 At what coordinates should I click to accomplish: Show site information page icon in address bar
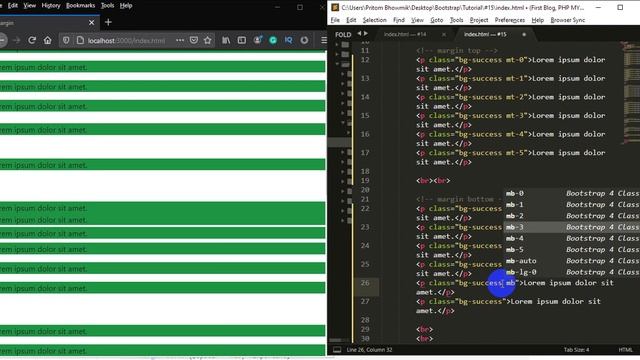tap(80, 40)
